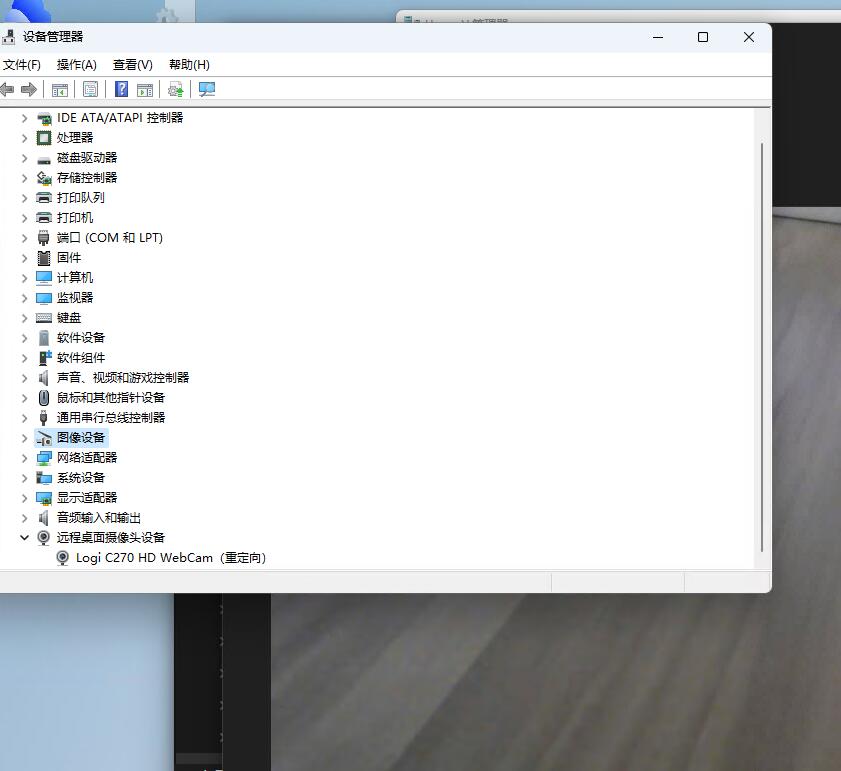841x771 pixels.
Task: Click the Back arrow in the toolbar
Action: tap(8, 90)
